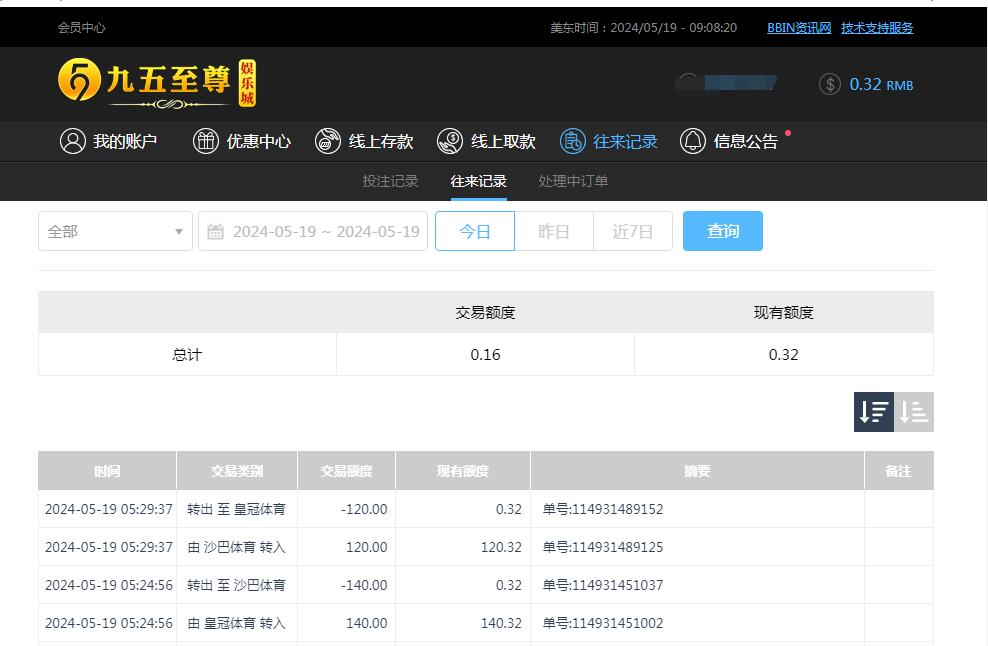Select the 今日 date filter
This screenshot has height=646, width=988.
(x=475, y=231)
